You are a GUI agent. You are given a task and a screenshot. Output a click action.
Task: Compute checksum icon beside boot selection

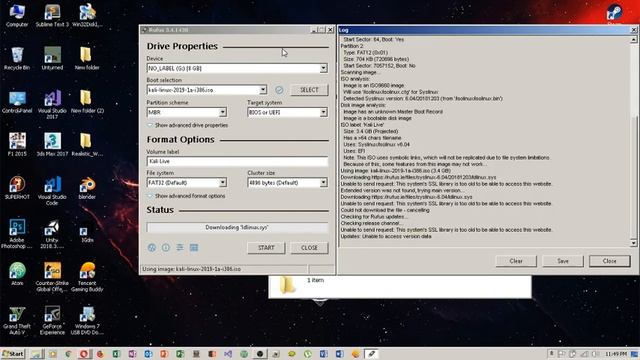[279, 90]
